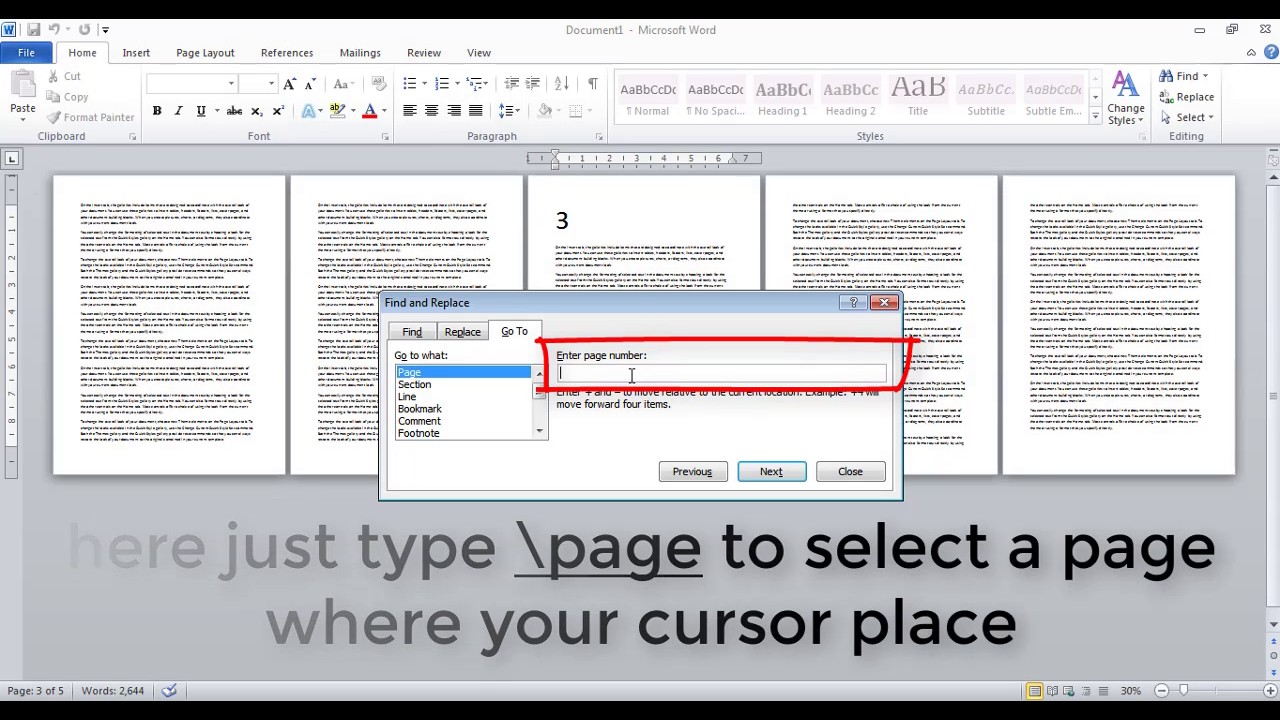The height and width of the screenshot is (720, 1280).
Task: Switch to the Page Layout tab
Action: (x=205, y=53)
